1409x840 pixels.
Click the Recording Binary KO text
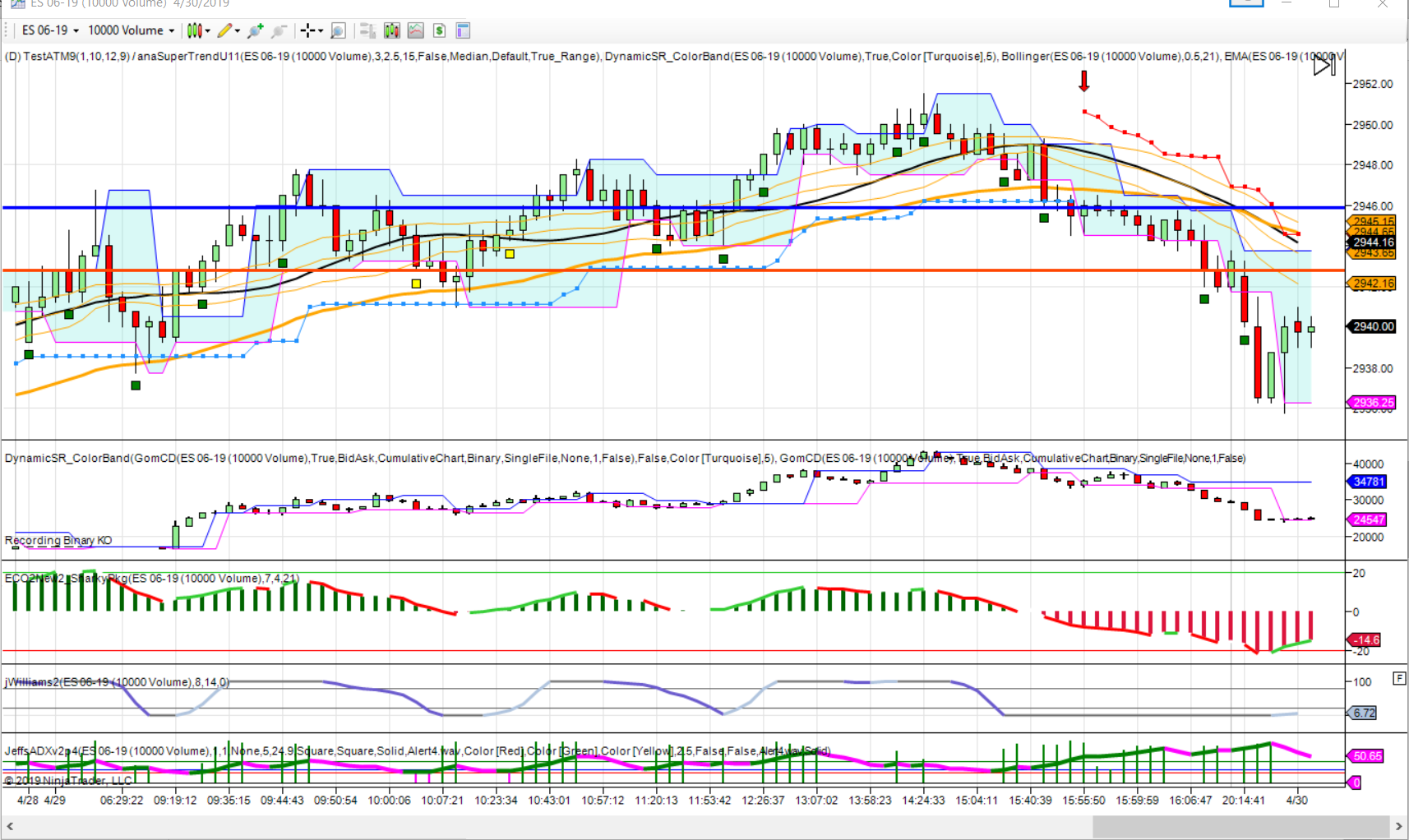[58, 540]
